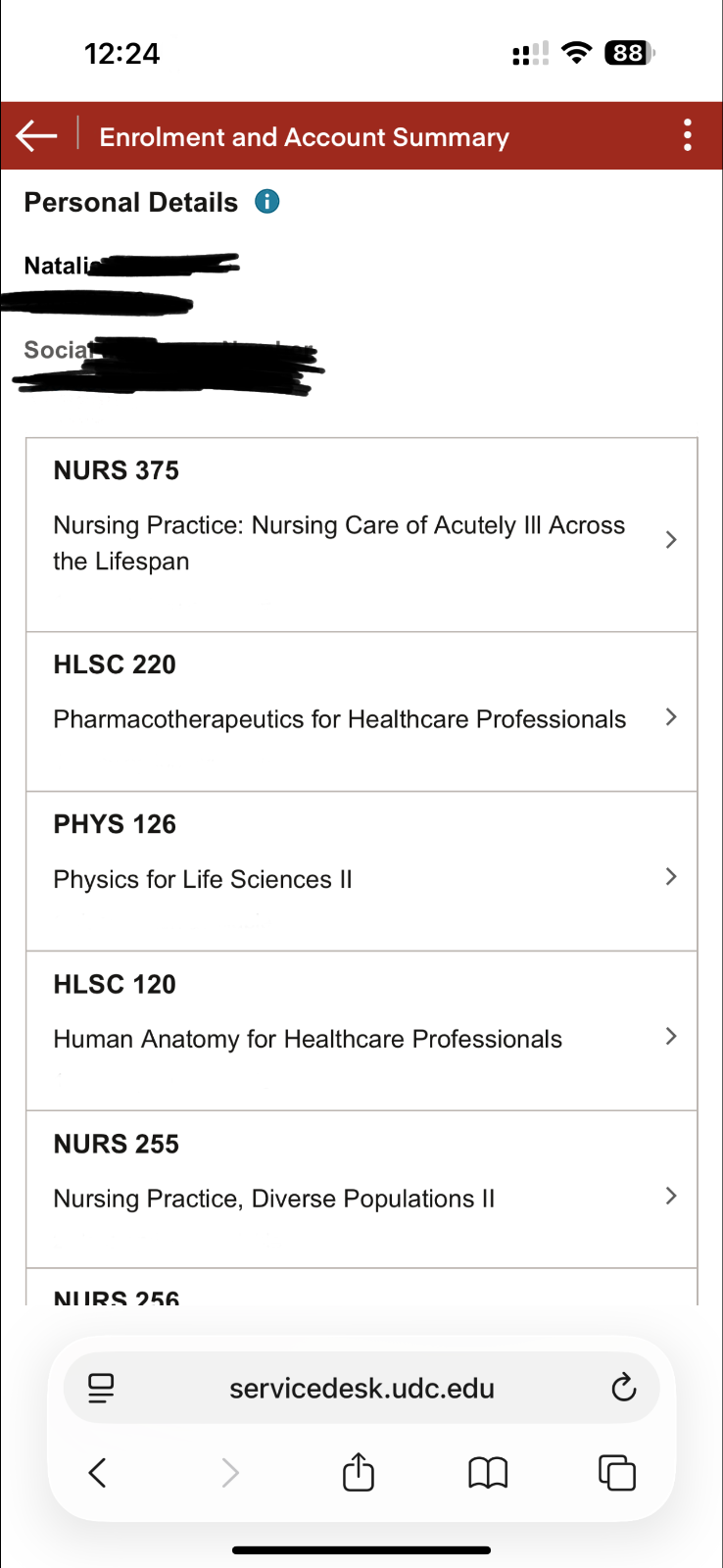Expand the NURS 255 course chevron
The height and width of the screenshot is (1568, 723).
(x=671, y=1196)
